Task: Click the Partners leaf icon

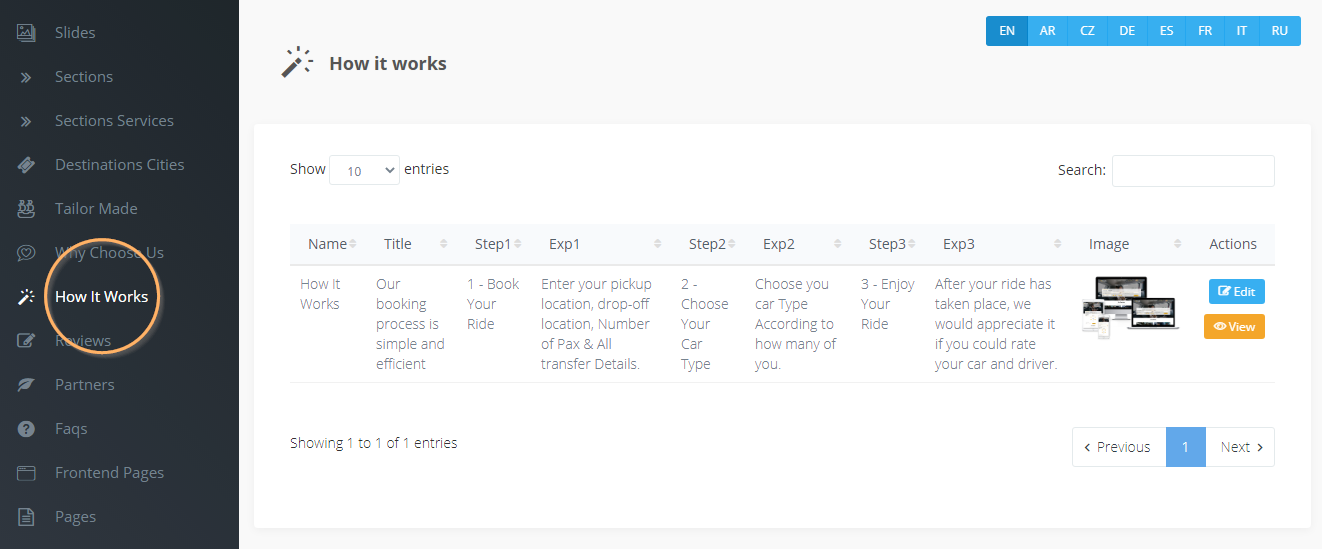Action: 27,385
